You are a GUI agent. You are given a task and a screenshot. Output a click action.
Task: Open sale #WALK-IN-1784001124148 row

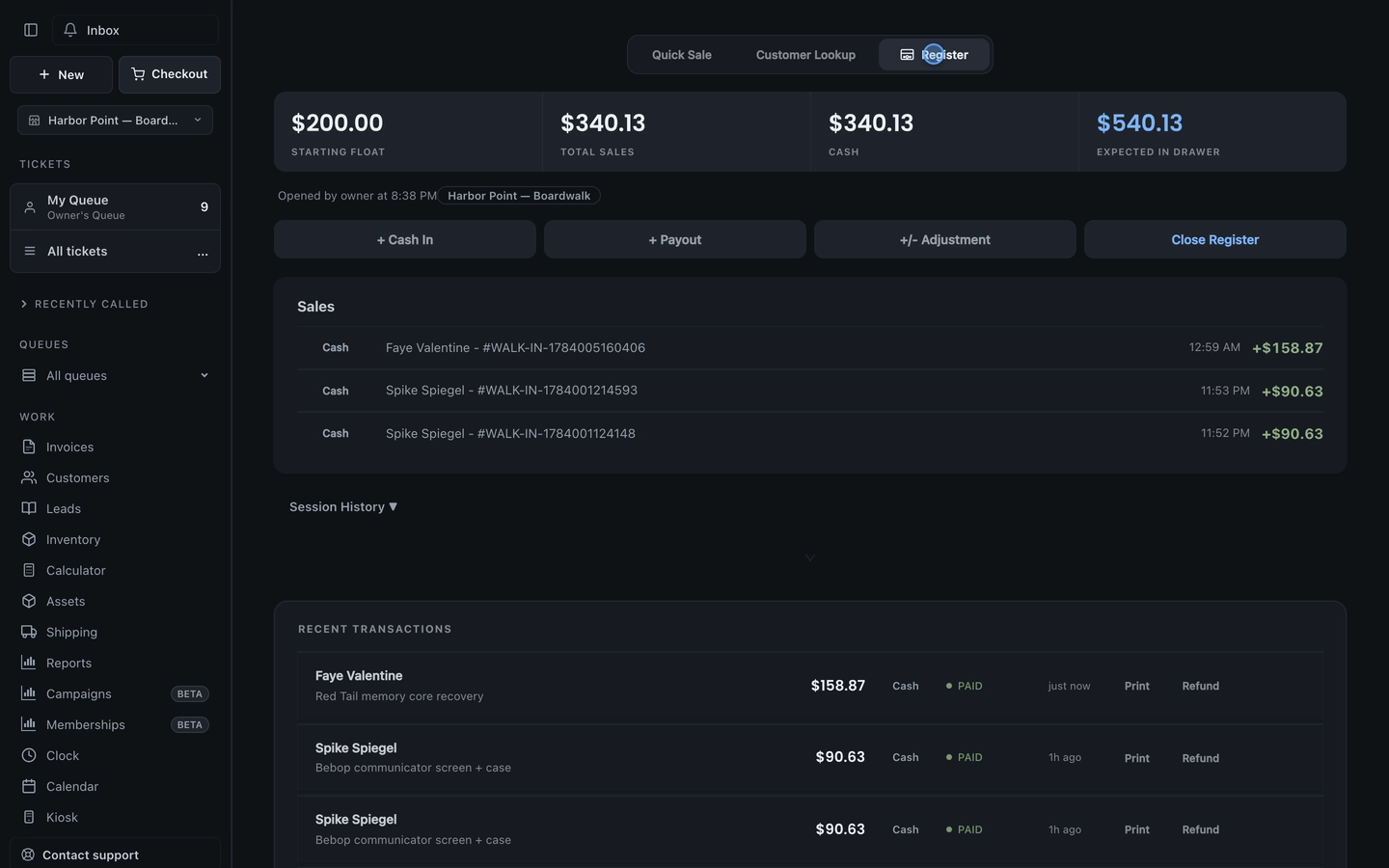(810, 433)
